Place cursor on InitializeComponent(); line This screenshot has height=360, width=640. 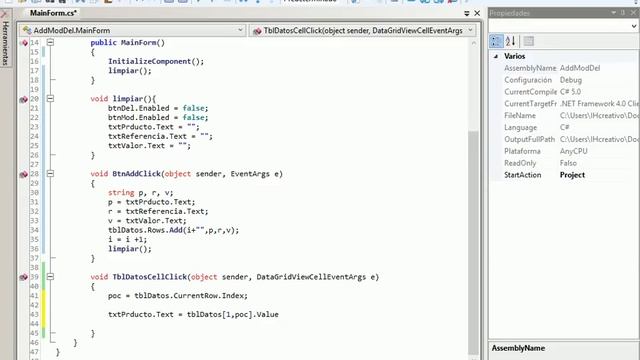[x=156, y=61]
